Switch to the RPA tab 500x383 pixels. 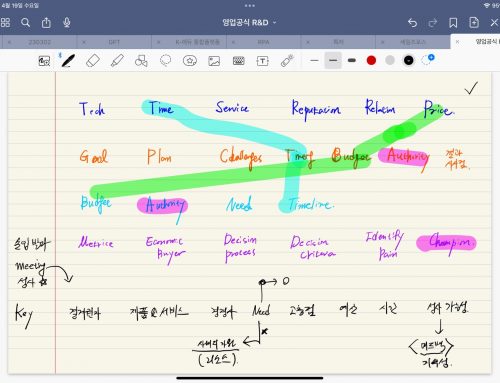[263, 42]
